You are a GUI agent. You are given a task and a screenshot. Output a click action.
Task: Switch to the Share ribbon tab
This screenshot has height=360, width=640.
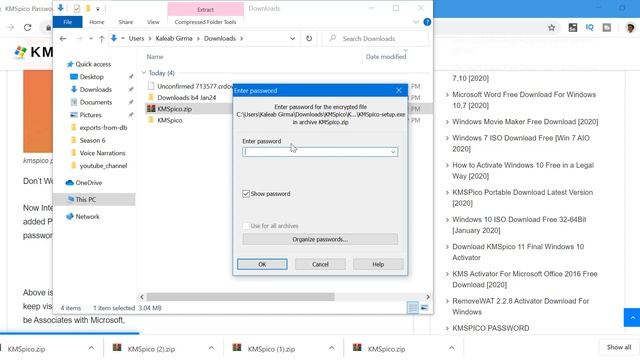(x=126, y=22)
